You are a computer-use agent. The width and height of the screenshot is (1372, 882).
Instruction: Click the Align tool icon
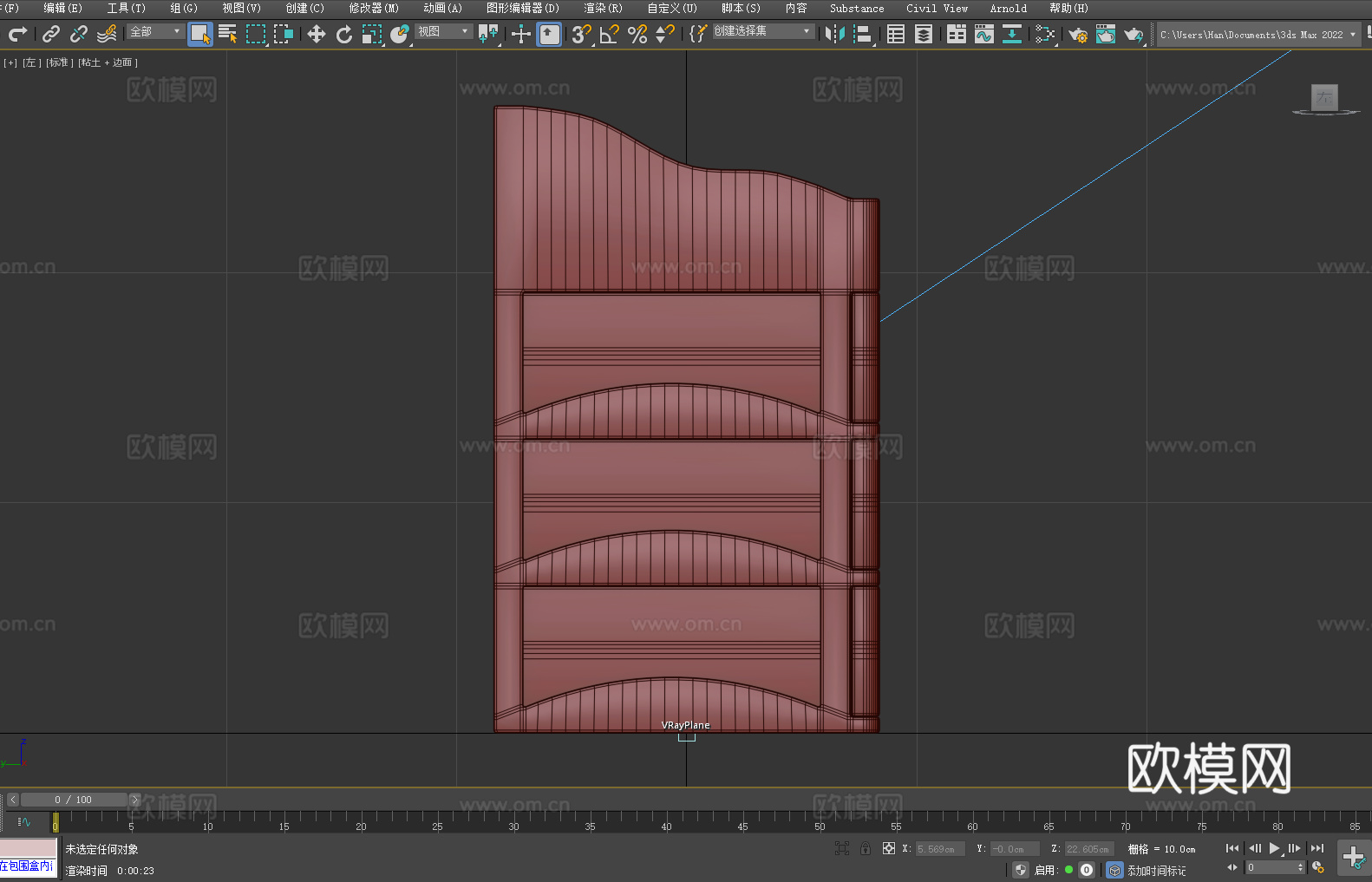[x=863, y=34]
